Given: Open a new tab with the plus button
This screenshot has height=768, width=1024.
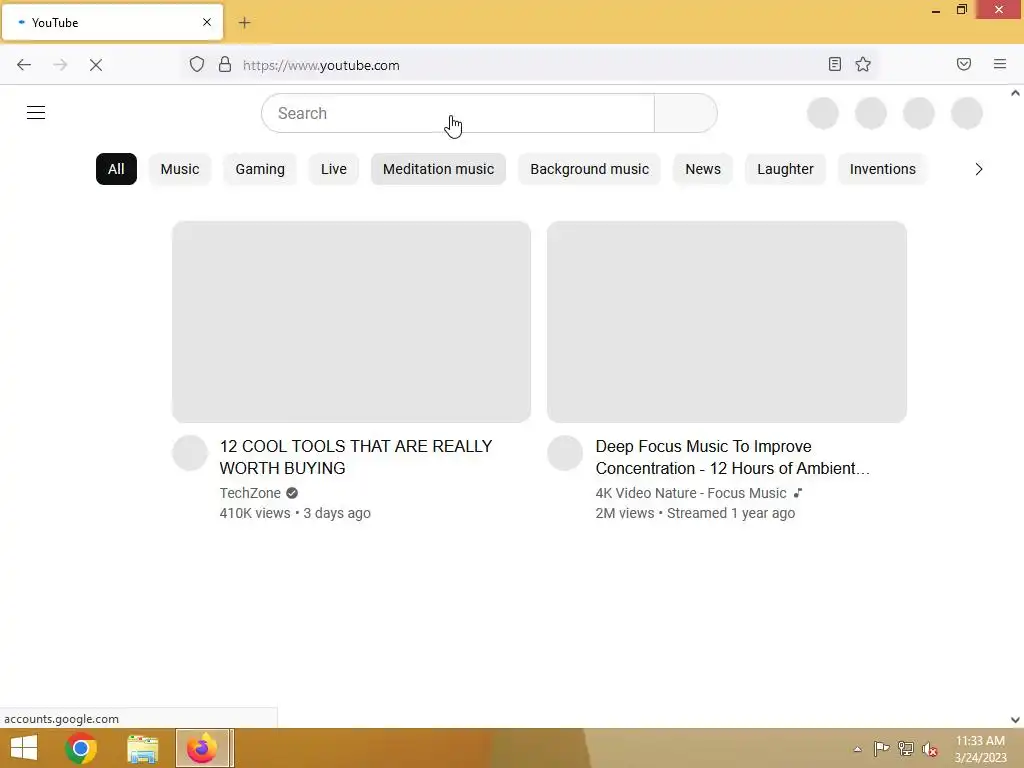Looking at the screenshot, I should pos(244,23).
